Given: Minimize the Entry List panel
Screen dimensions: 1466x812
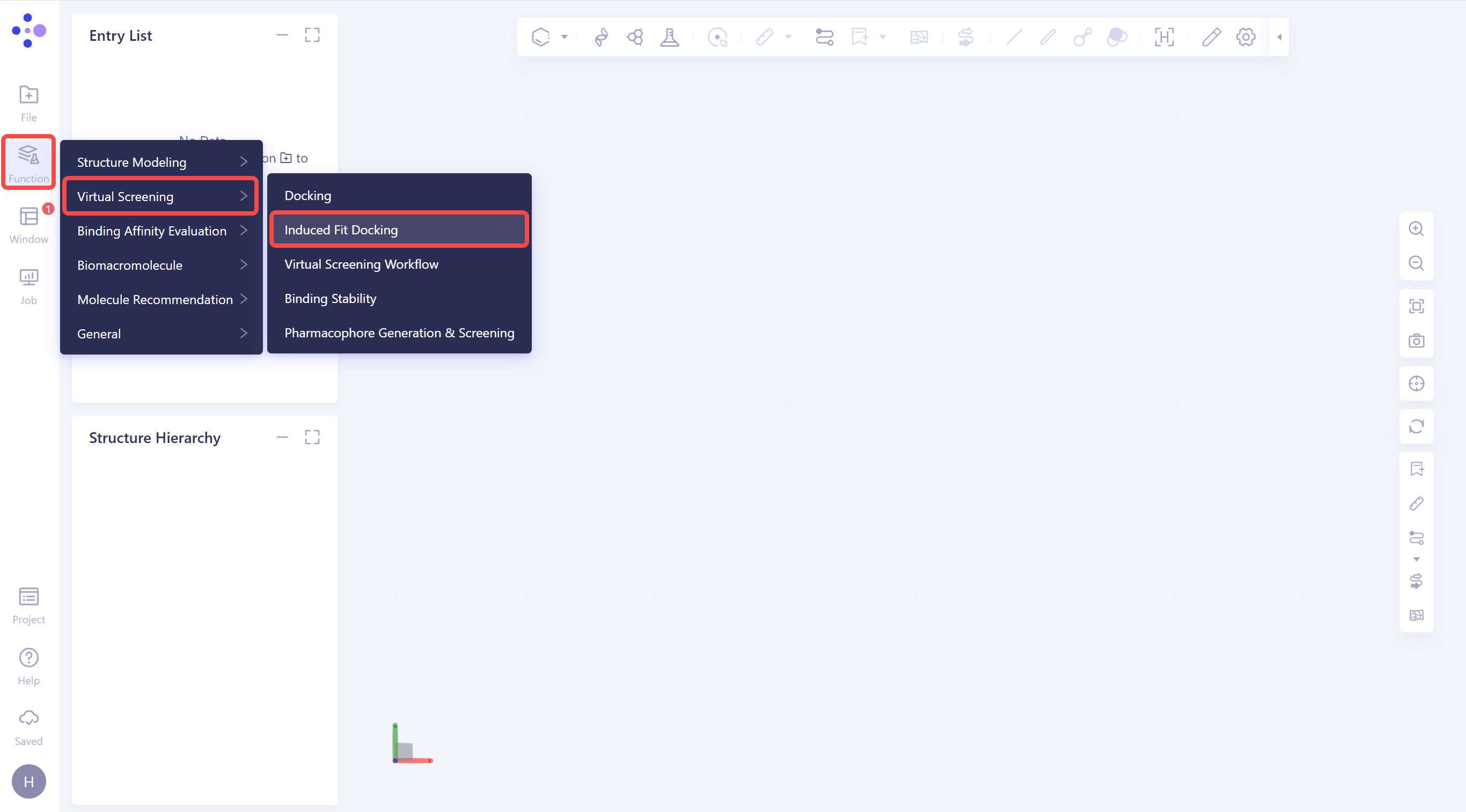Looking at the screenshot, I should coord(282,35).
